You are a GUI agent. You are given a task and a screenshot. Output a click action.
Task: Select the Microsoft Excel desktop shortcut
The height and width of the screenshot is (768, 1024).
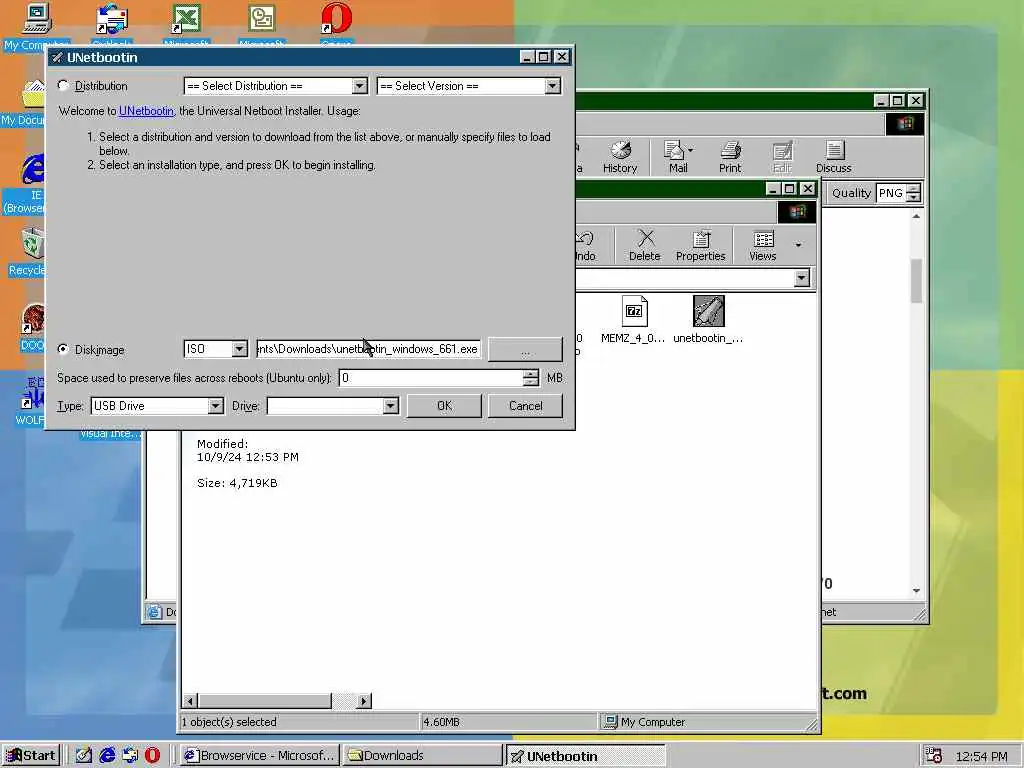click(186, 26)
